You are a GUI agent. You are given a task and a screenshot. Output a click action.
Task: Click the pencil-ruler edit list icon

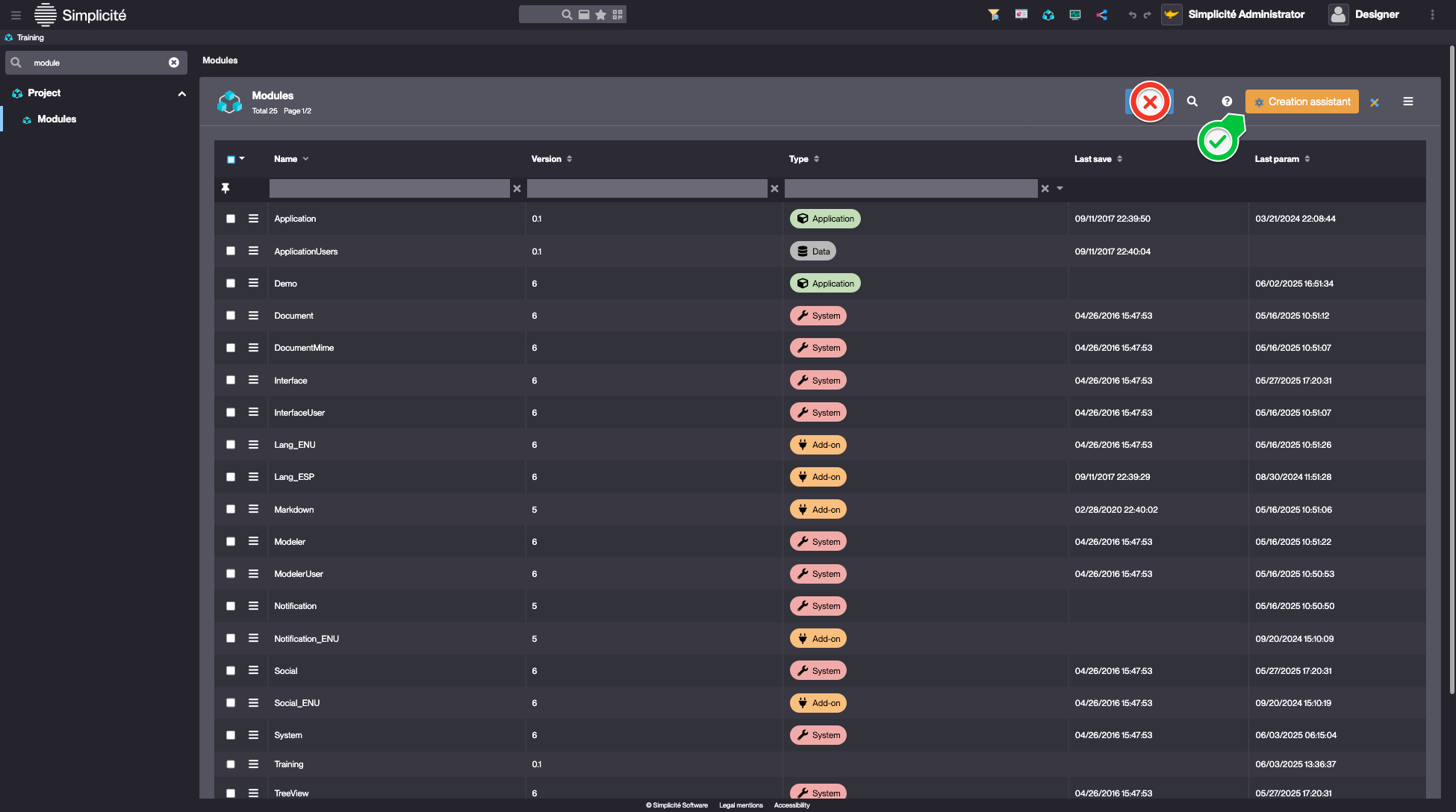coord(1375,102)
